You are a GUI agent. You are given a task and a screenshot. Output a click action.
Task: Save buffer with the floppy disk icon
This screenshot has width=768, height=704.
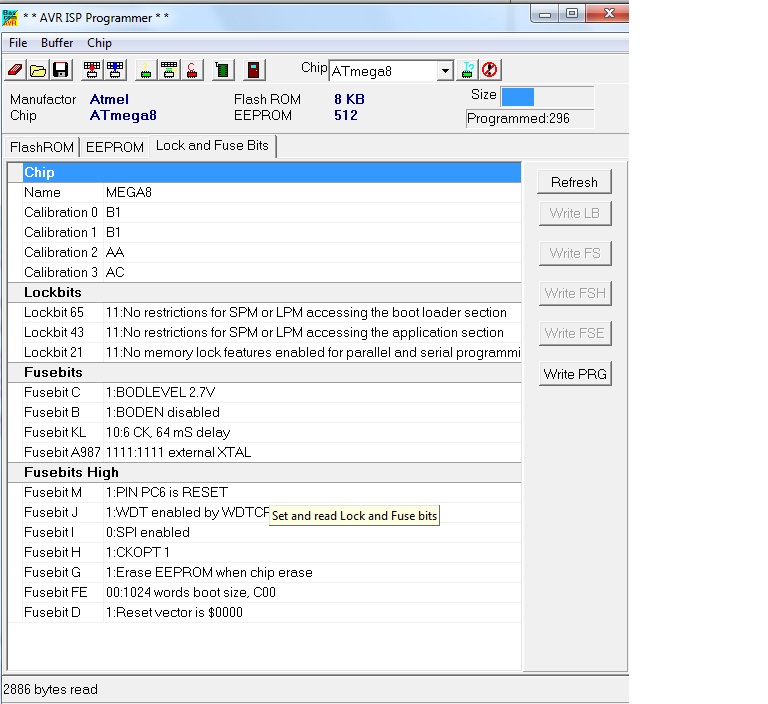coord(61,70)
